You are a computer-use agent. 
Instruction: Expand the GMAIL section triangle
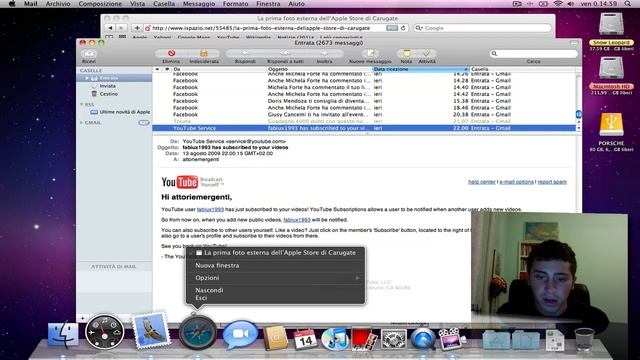tap(81, 122)
